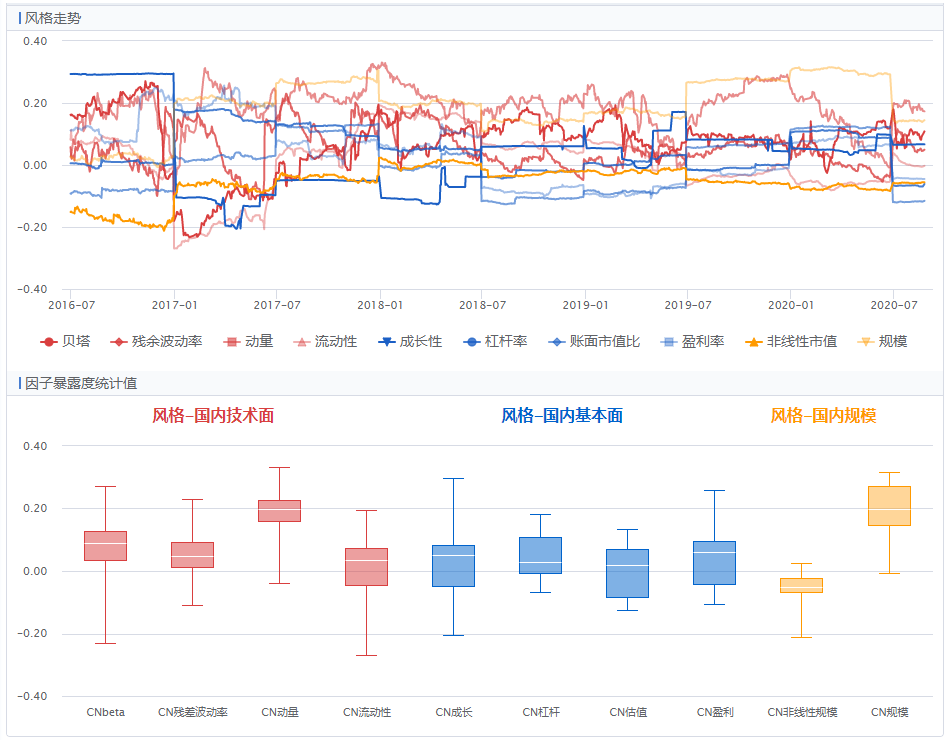Click the 风格-国内规模 heading
This screenshot has width=948, height=740.
pos(823,416)
